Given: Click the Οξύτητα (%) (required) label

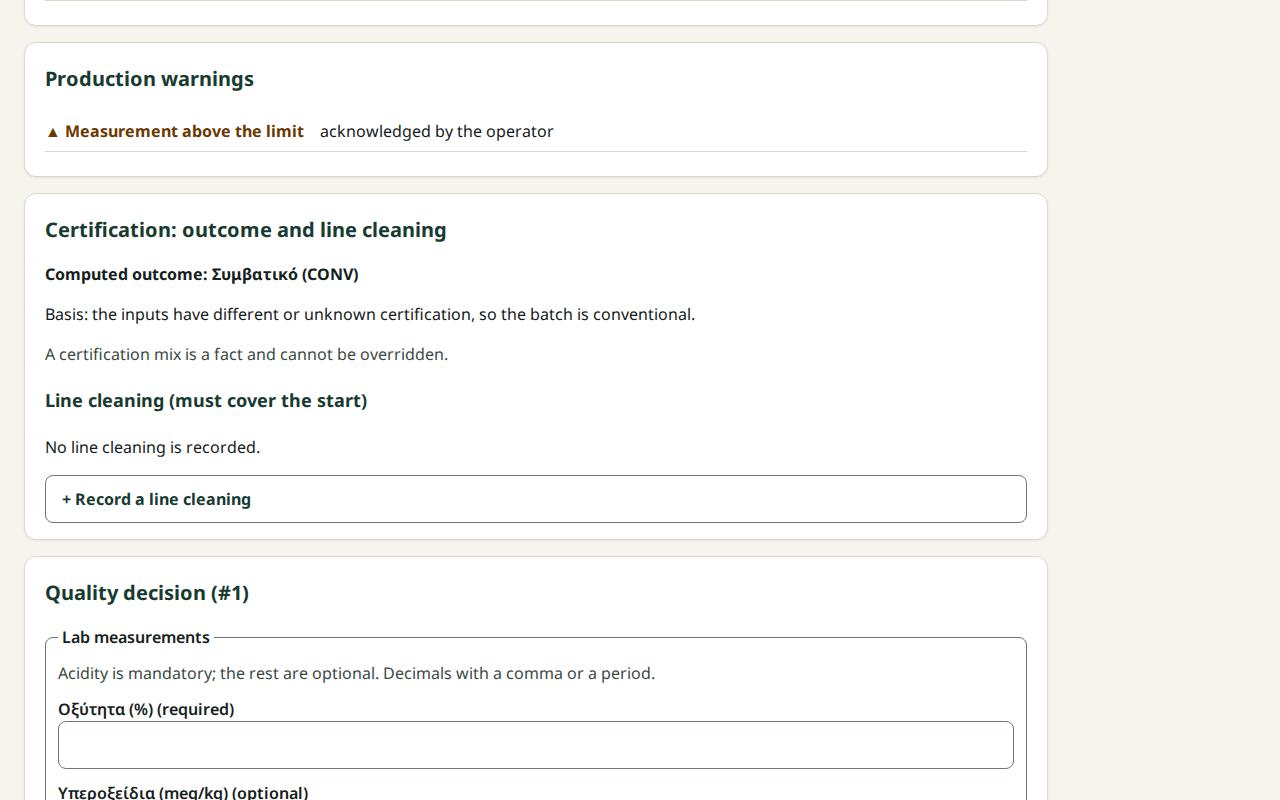Looking at the screenshot, I should (x=146, y=709).
